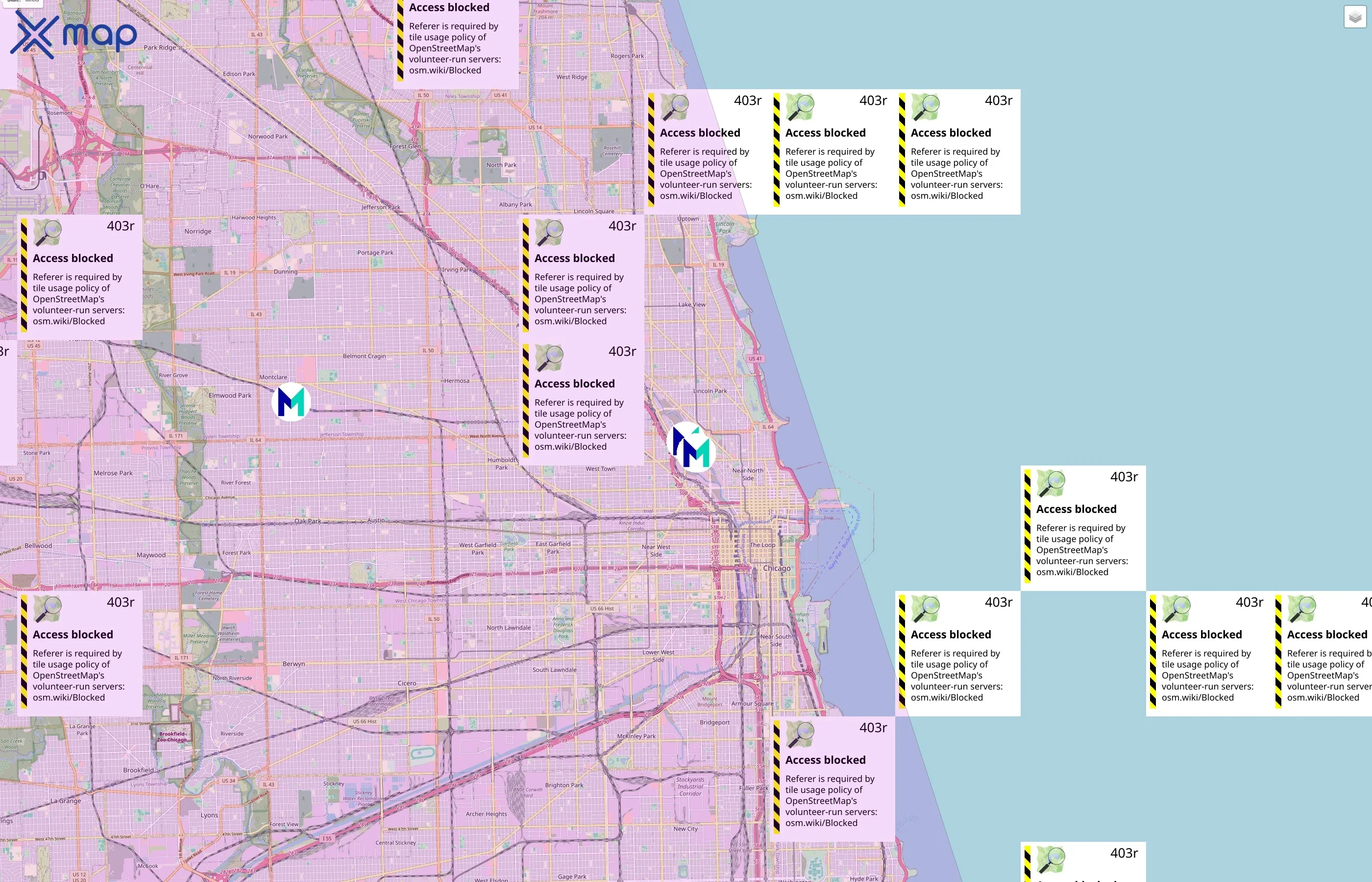Click the Norwood Park label

[x=268, y=136]
